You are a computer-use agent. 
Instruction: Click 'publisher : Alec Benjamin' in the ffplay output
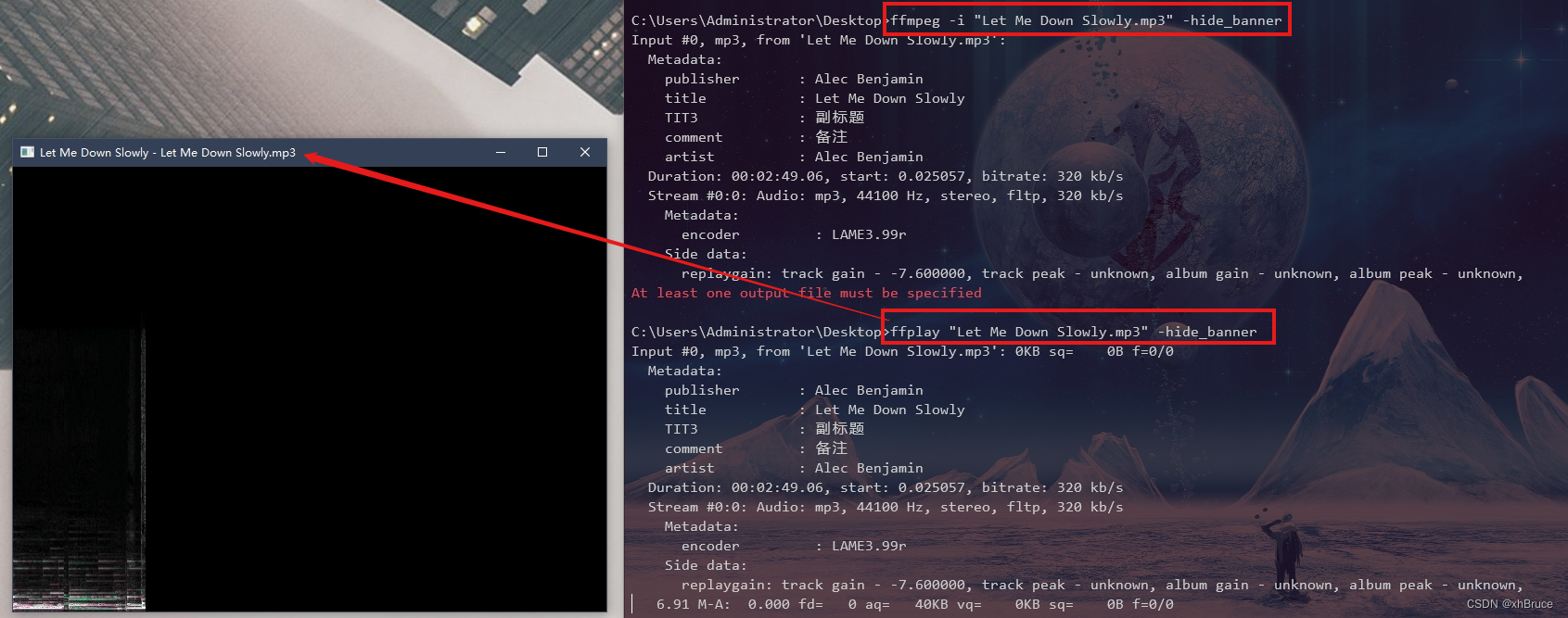(794, 390)
